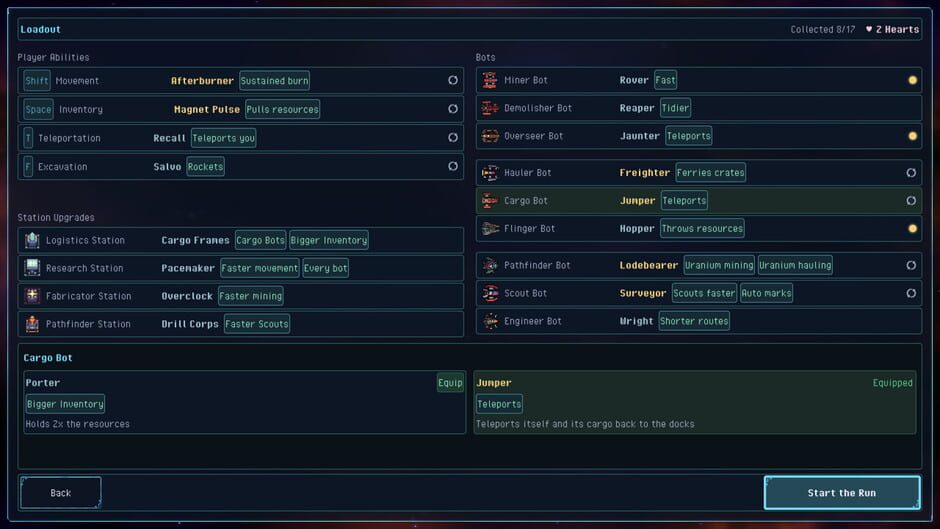Viewport: 940px width, 529px height.
Task: Toggle the yellow Rover Miner Bot indicator
Action: pyautogui.click(x=912, y=80)
